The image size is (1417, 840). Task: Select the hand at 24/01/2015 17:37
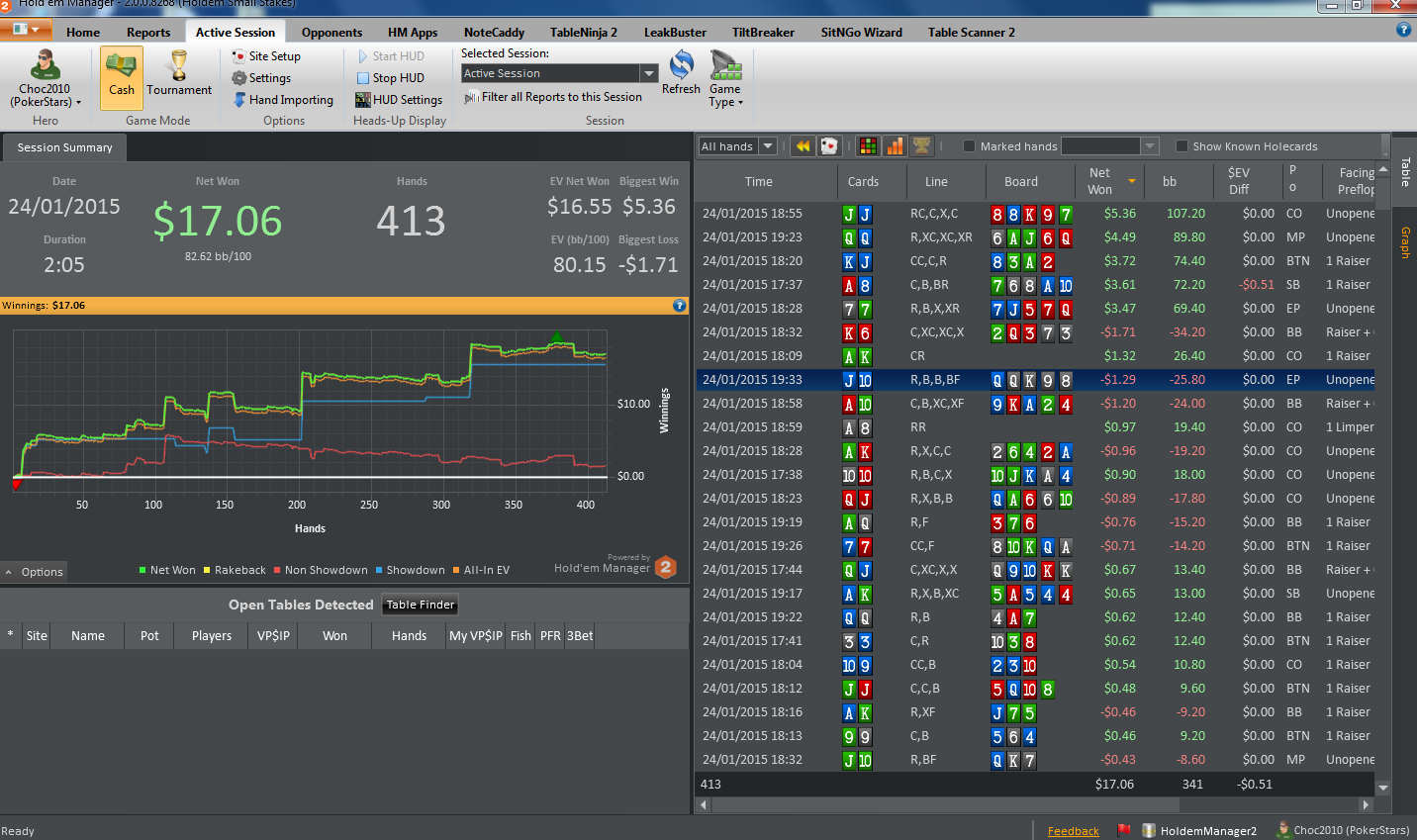(1036, 285)
